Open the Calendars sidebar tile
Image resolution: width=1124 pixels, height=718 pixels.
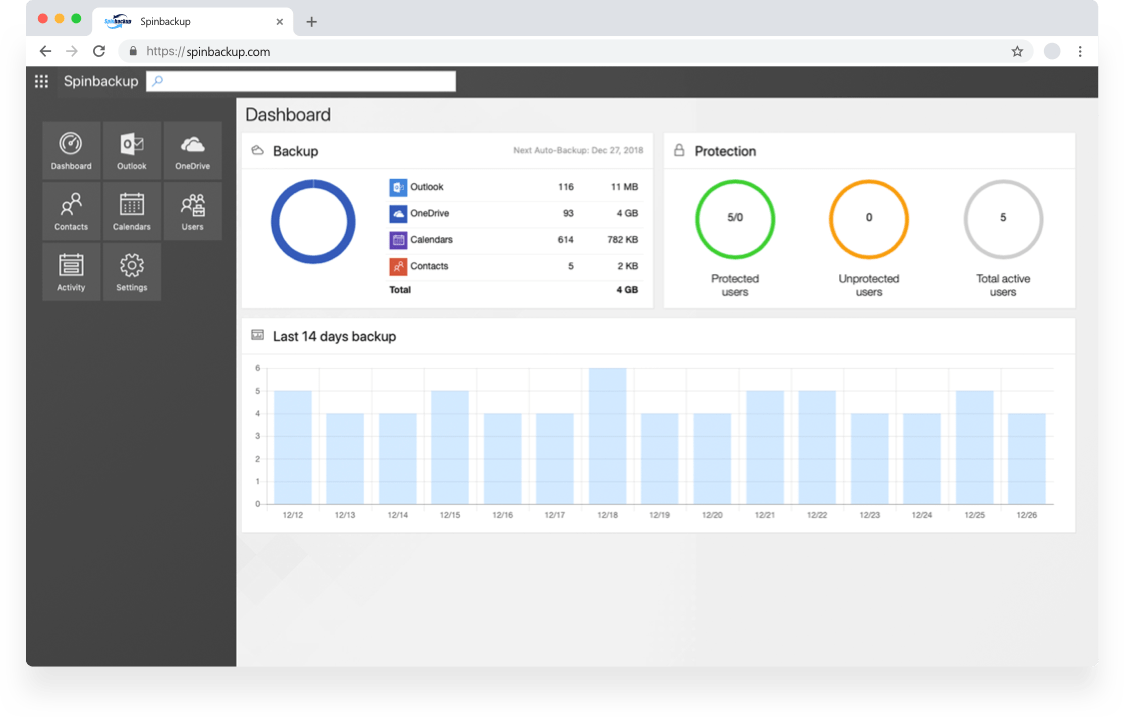(x=132, y=211)
